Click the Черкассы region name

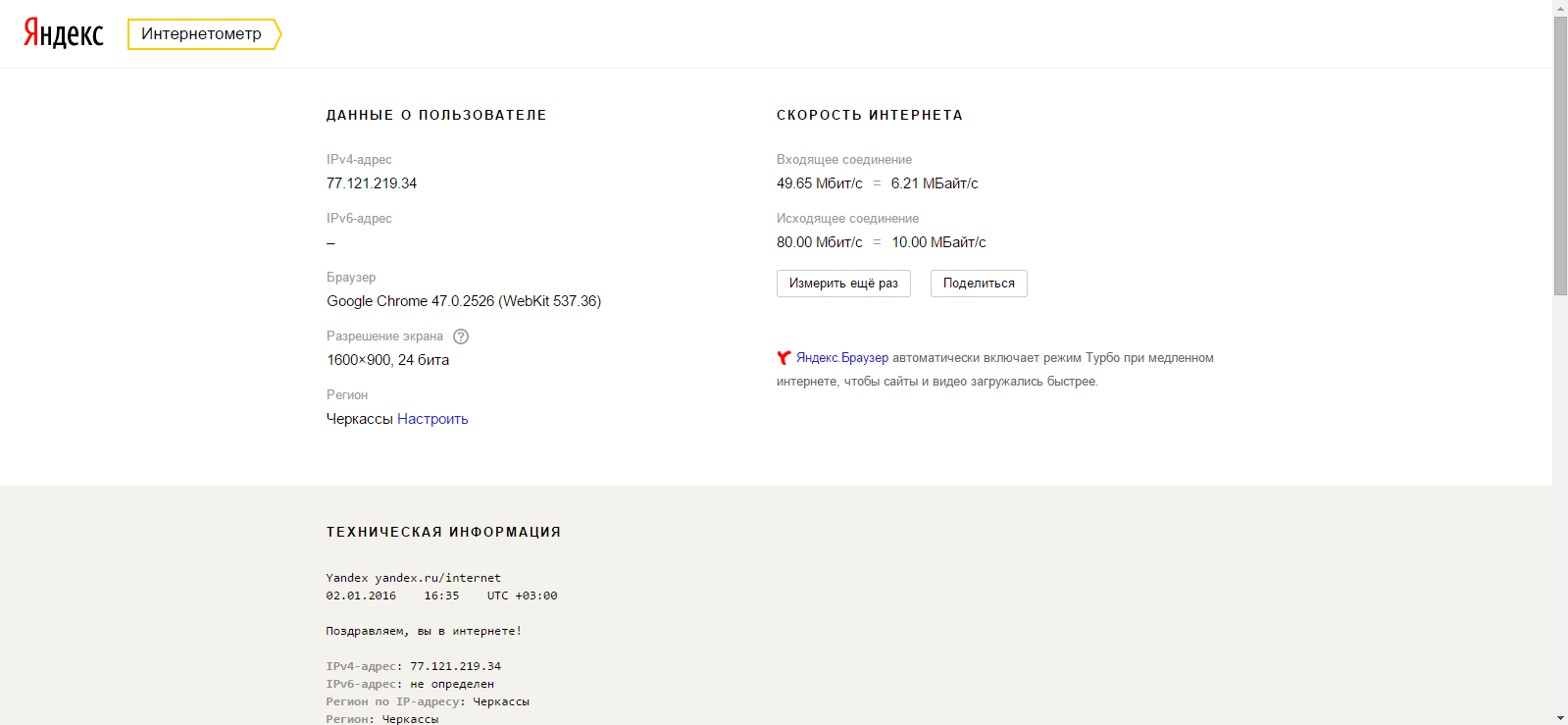[x=360, y=419]
